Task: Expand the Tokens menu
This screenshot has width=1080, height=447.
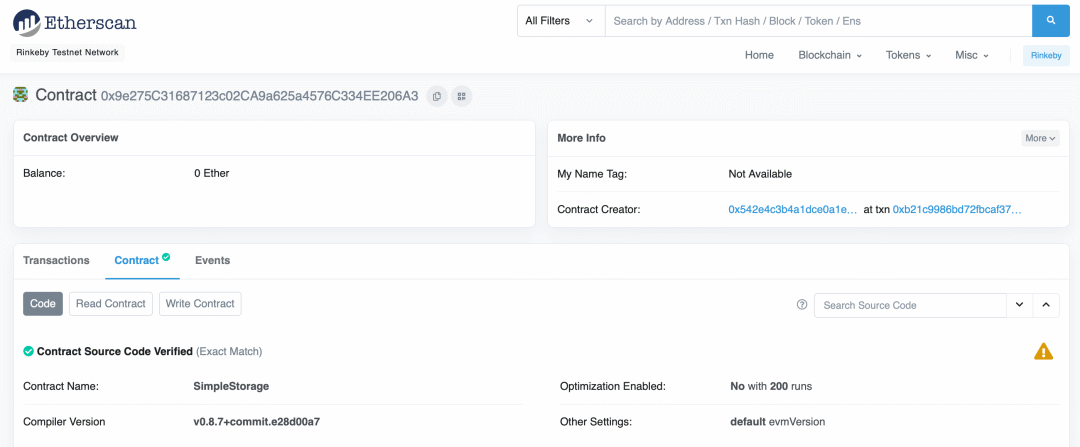Action: tap(908, 55)
